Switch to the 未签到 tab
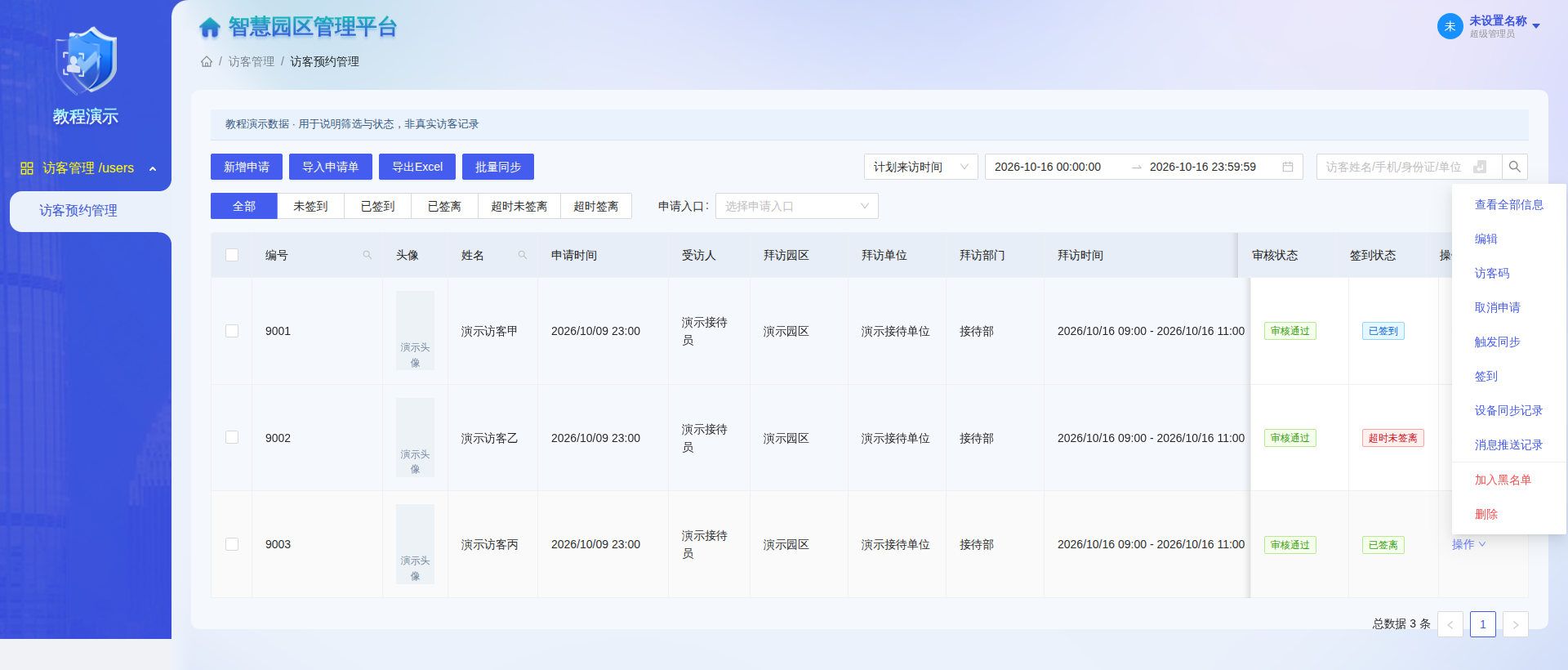Image resolution: width=1568 pixels, height=670 pixels. [x=310, y=206]
